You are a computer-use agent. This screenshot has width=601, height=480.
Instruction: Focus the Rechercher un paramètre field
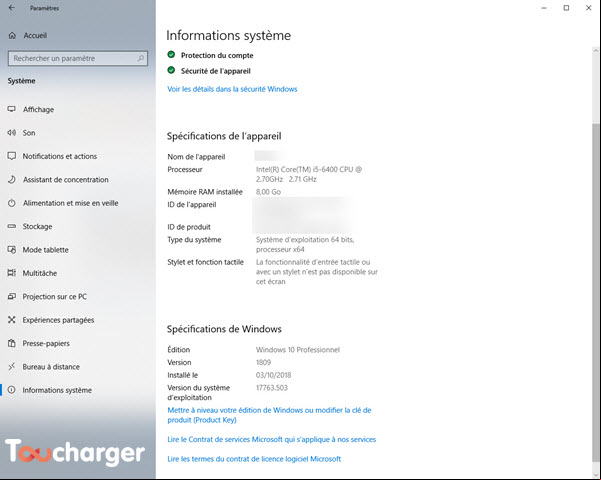pyautogui.click(x=78, y=58)
